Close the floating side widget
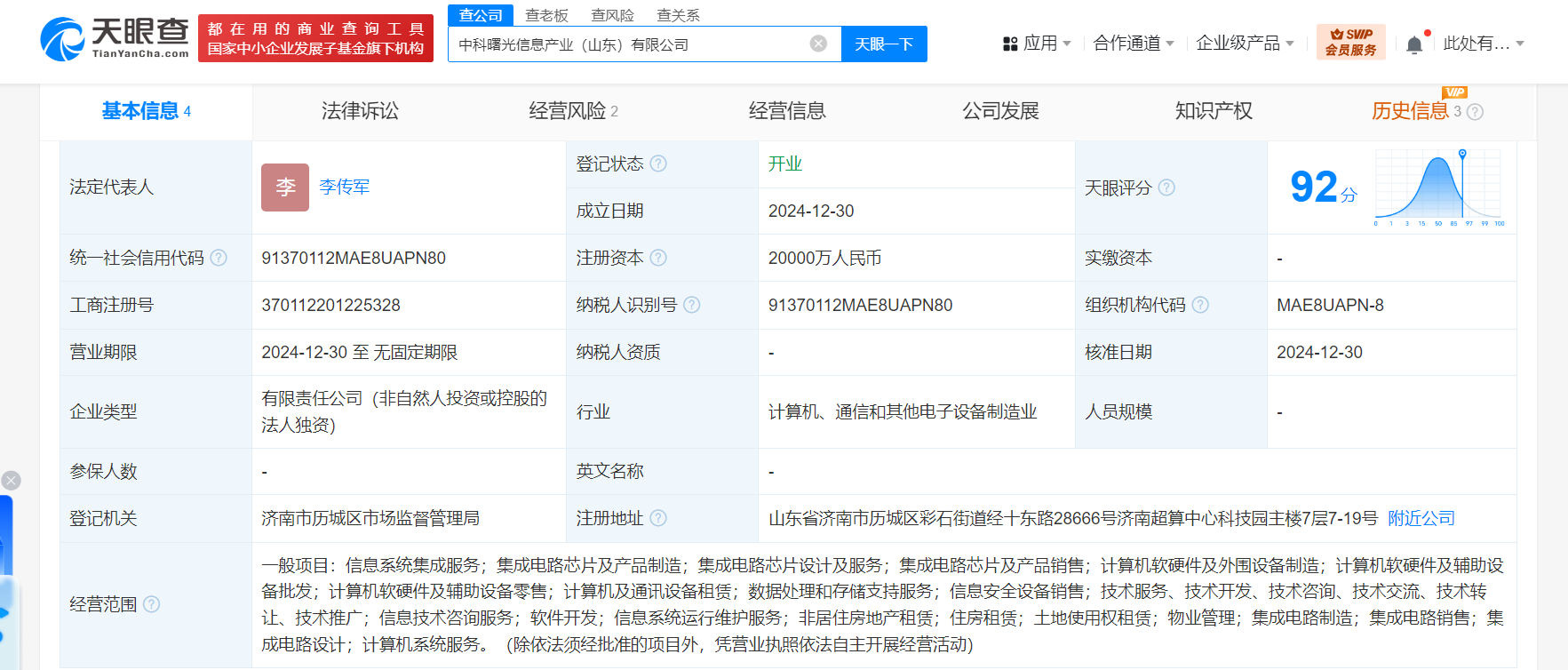 [11, 481]
